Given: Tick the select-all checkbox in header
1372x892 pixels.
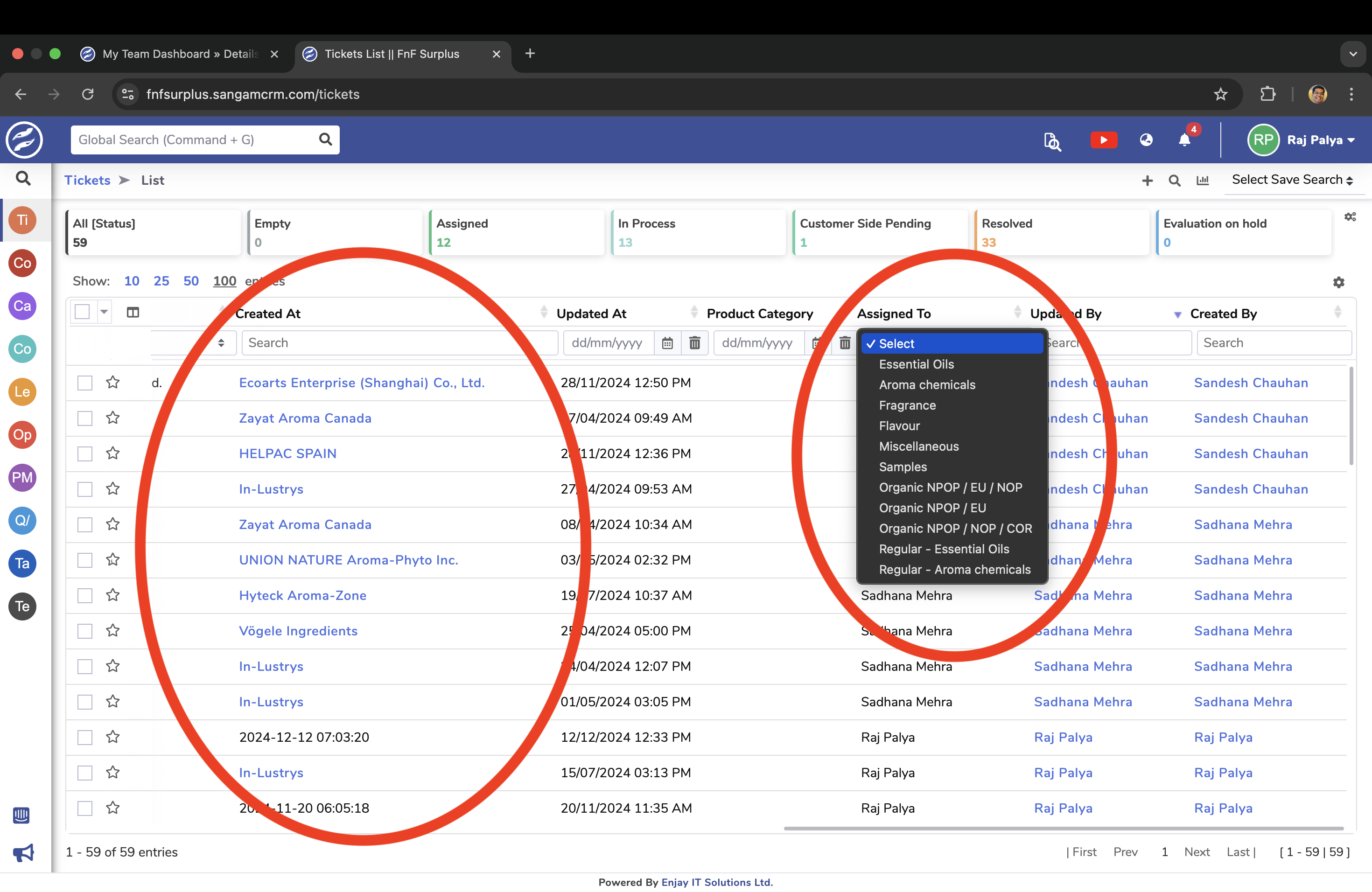Looking at the screenshot, I should (x=83, y=312).
